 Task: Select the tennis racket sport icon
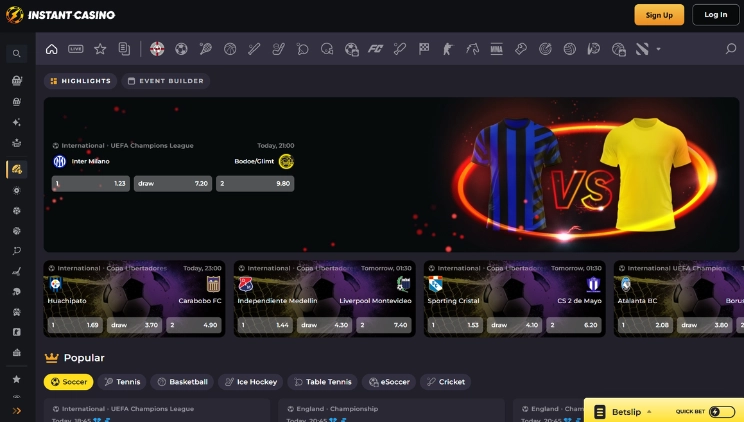[205, 49]
